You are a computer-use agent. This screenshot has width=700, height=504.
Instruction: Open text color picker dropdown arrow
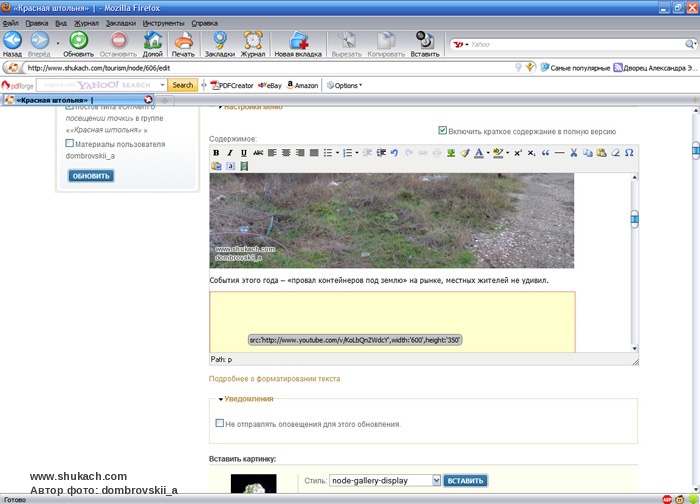[488, 153]
